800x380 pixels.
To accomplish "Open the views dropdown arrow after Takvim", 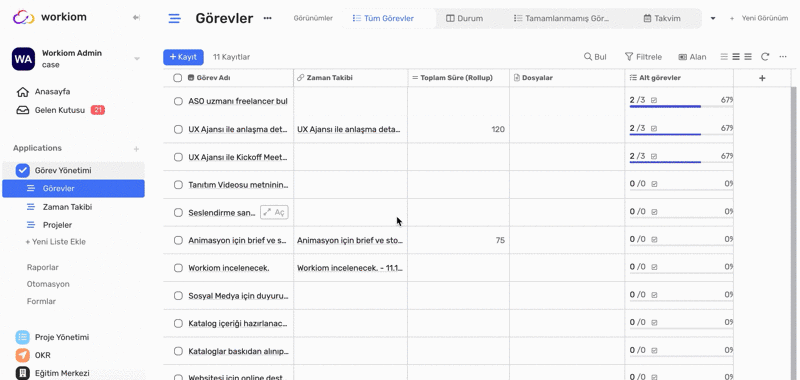I will pyautogui.click(x=713, y=18).
